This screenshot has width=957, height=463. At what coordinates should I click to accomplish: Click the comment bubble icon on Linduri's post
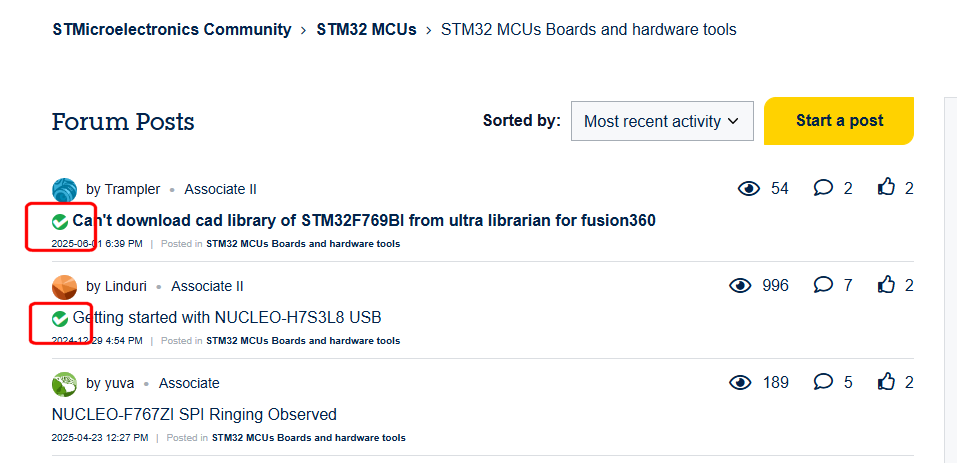(x=823, y=285)
